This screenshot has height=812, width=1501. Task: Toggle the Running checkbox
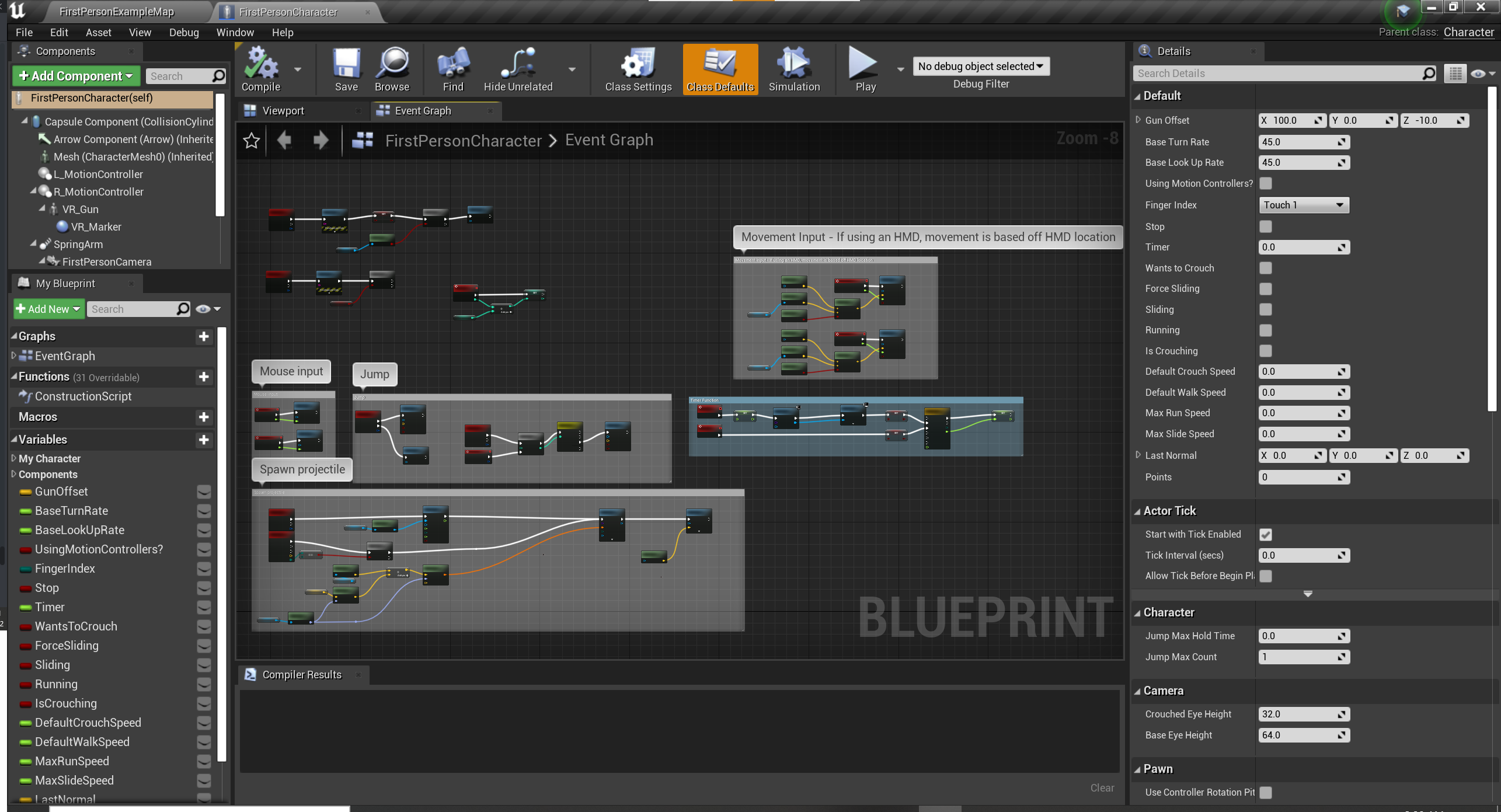pyautogui.click(x=1266, y=330)
